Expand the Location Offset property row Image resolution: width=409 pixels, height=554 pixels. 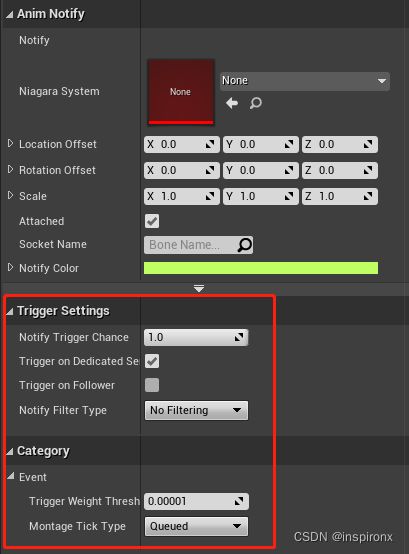[10, 143]
